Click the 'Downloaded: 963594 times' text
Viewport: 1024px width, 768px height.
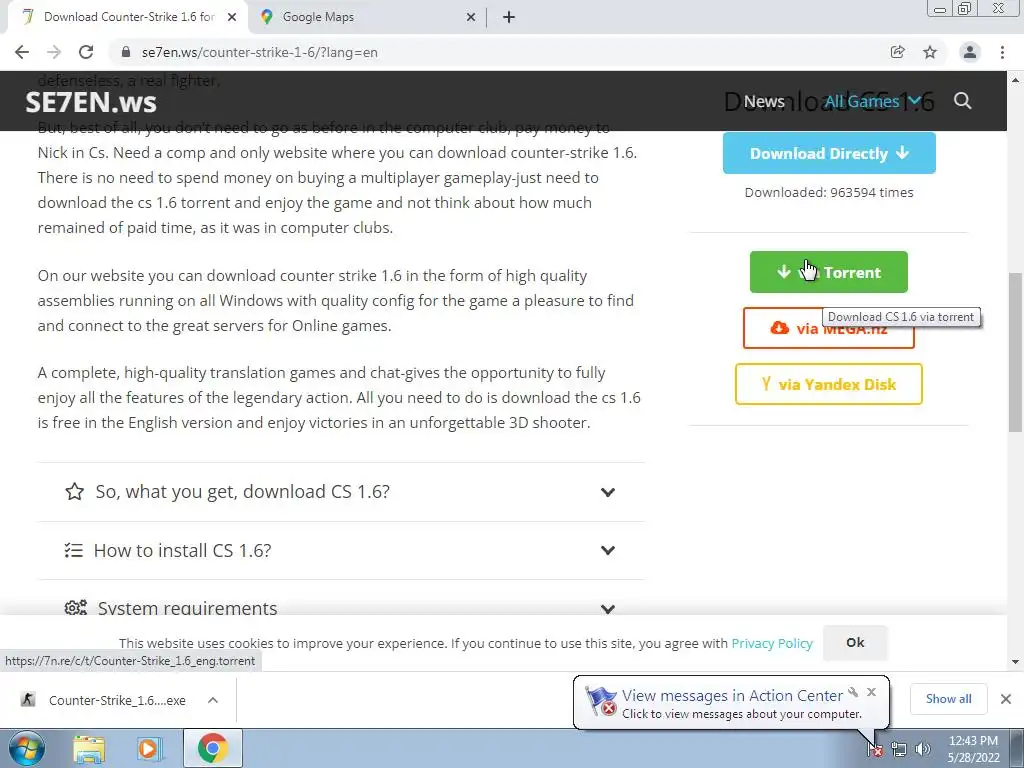829,193
